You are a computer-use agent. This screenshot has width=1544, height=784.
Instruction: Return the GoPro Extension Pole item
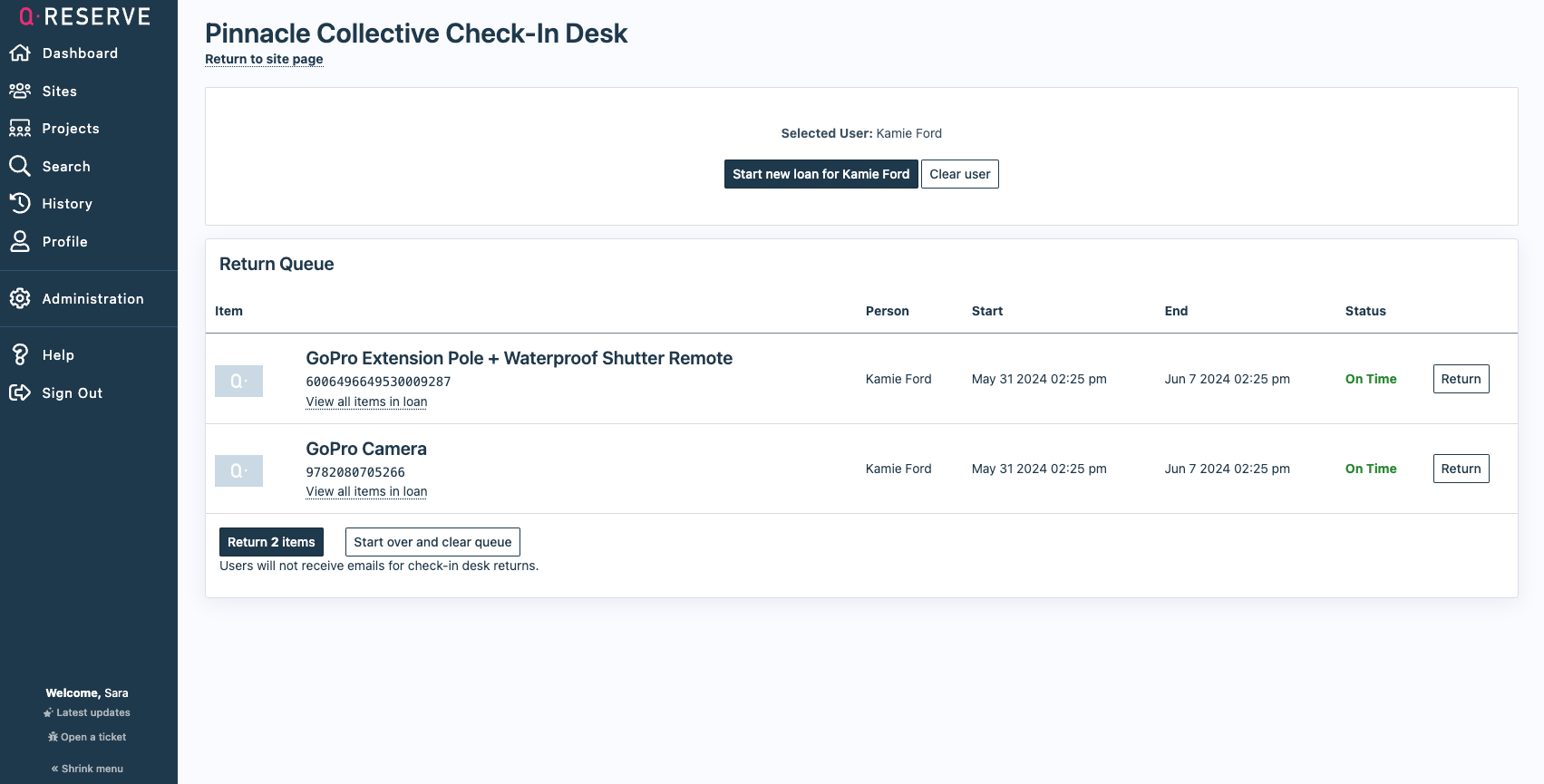tap(1461, 379)
